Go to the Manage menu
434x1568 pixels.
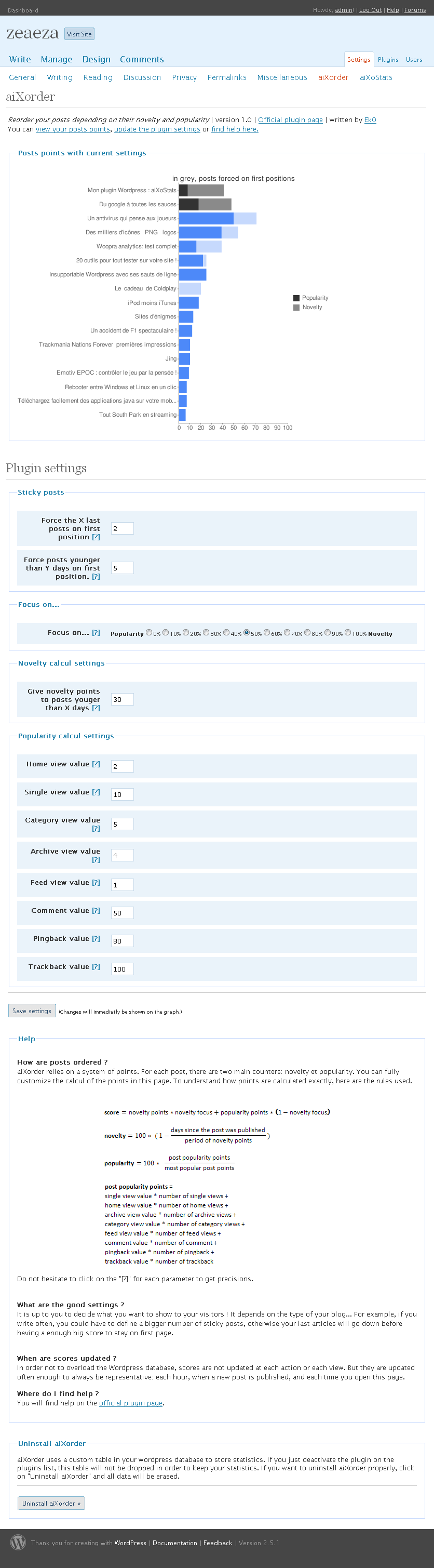(x=57, y=59)
